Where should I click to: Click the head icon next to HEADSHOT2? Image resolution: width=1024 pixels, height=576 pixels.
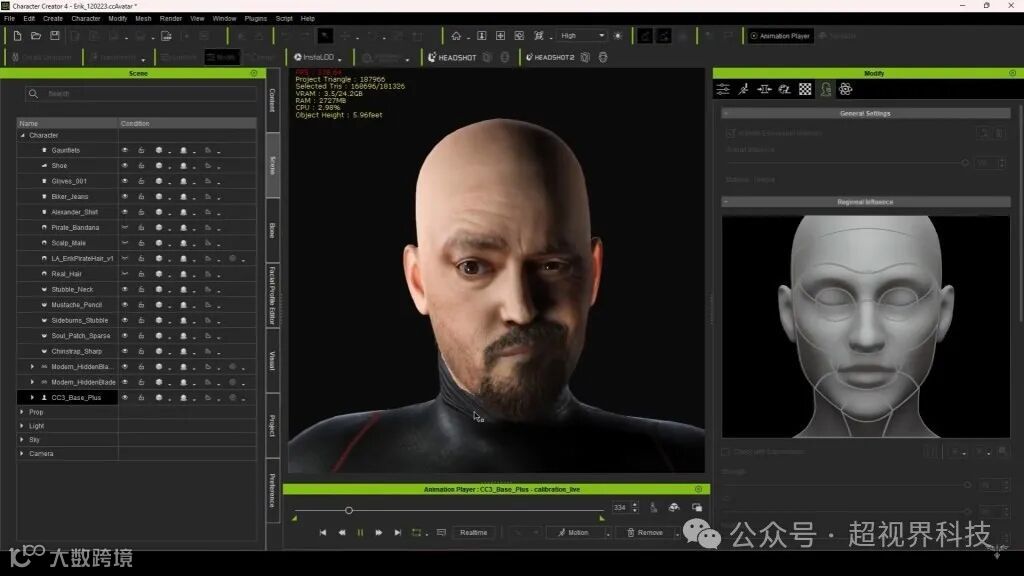point(603,57)
